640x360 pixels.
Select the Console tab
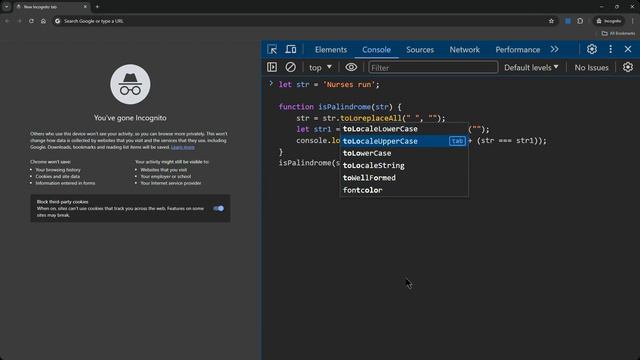pos(376,50)
